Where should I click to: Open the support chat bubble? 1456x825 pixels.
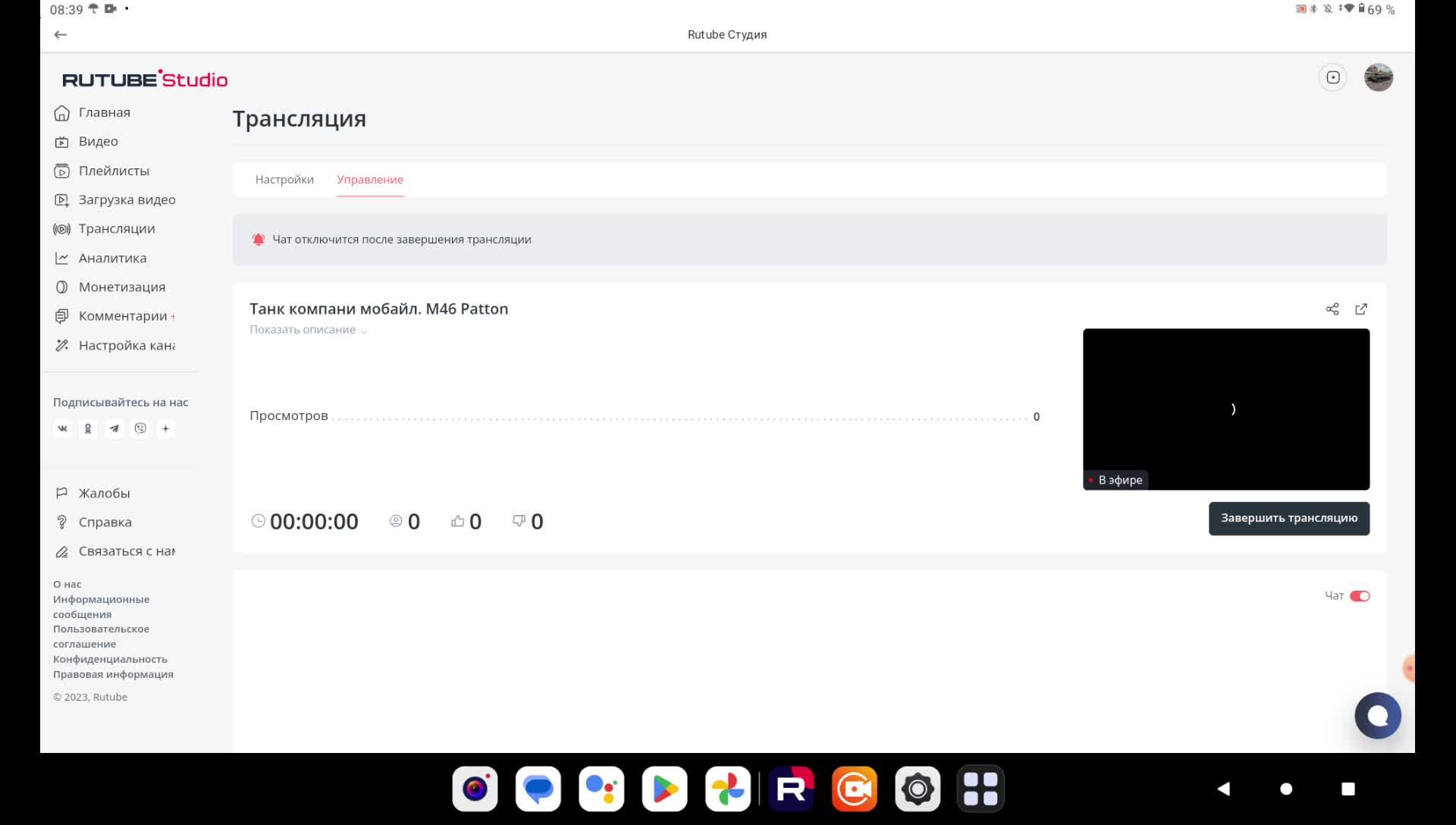1377,716
